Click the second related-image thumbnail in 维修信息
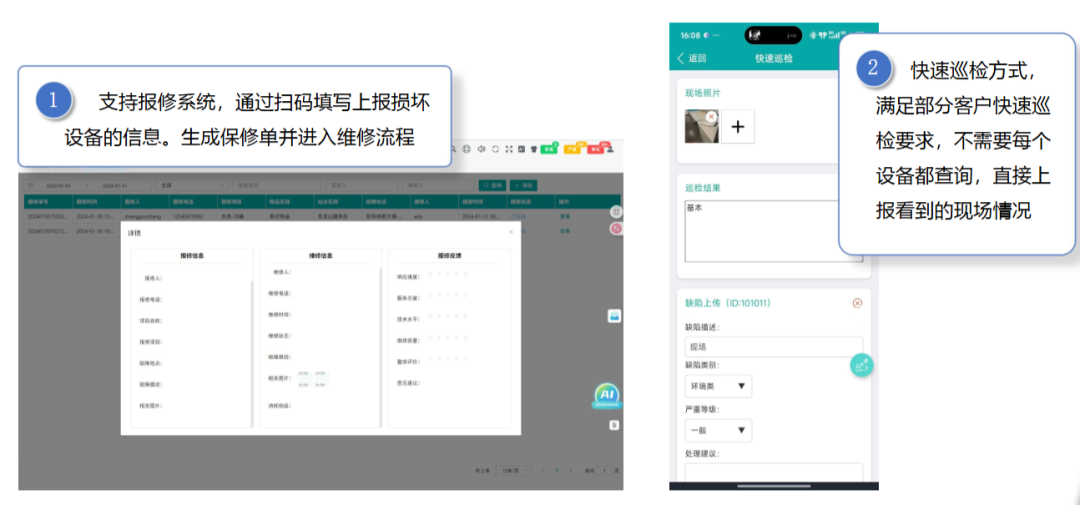This screenshot has width=1080, height=505. click(320, 379)
